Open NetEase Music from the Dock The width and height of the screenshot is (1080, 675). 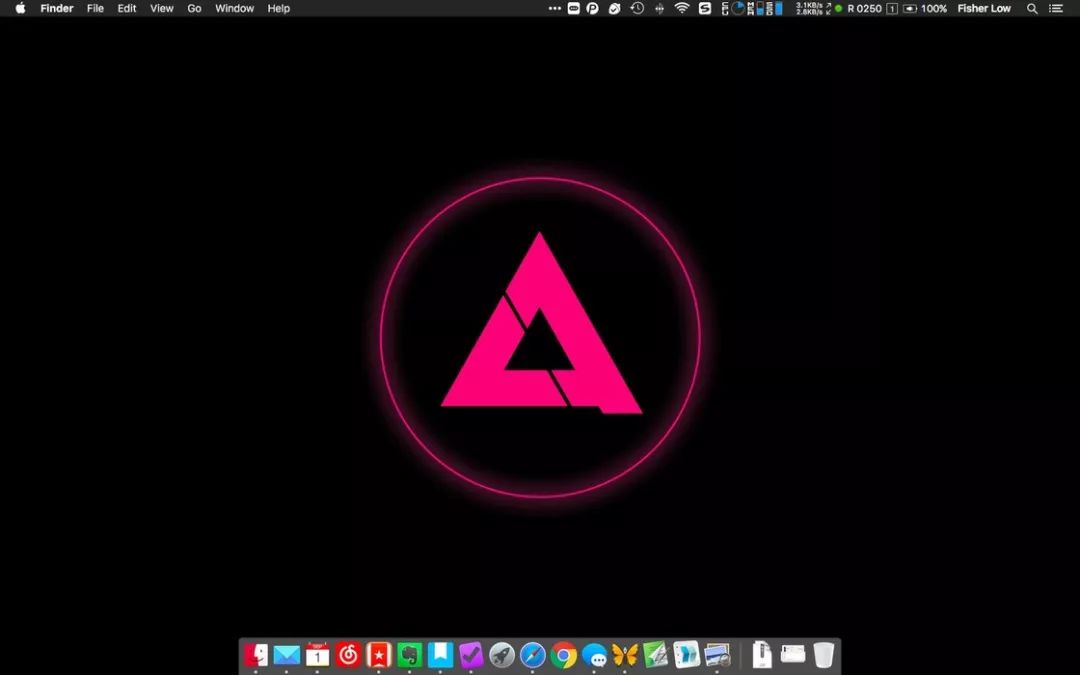[348, 655]
